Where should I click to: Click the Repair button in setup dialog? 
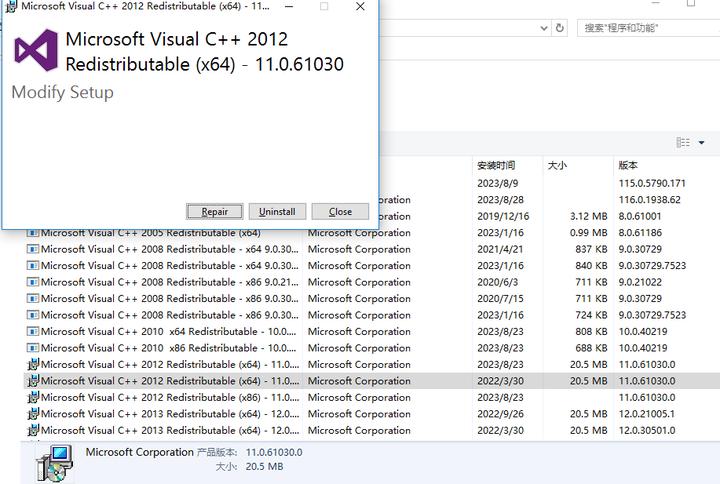tap(214, 212)
